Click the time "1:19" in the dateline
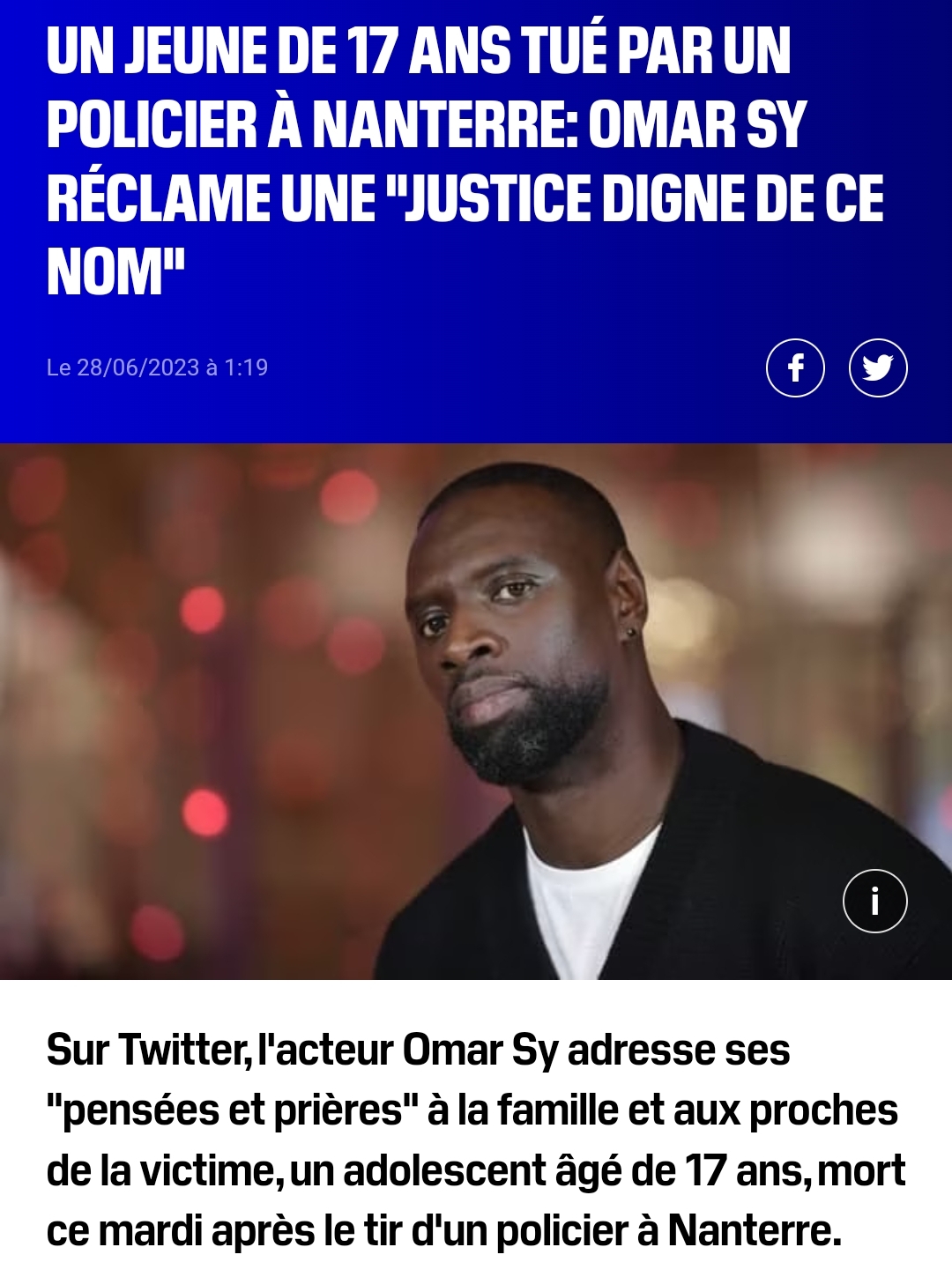Screen dimensions: 952x1277 click(246, 368)
